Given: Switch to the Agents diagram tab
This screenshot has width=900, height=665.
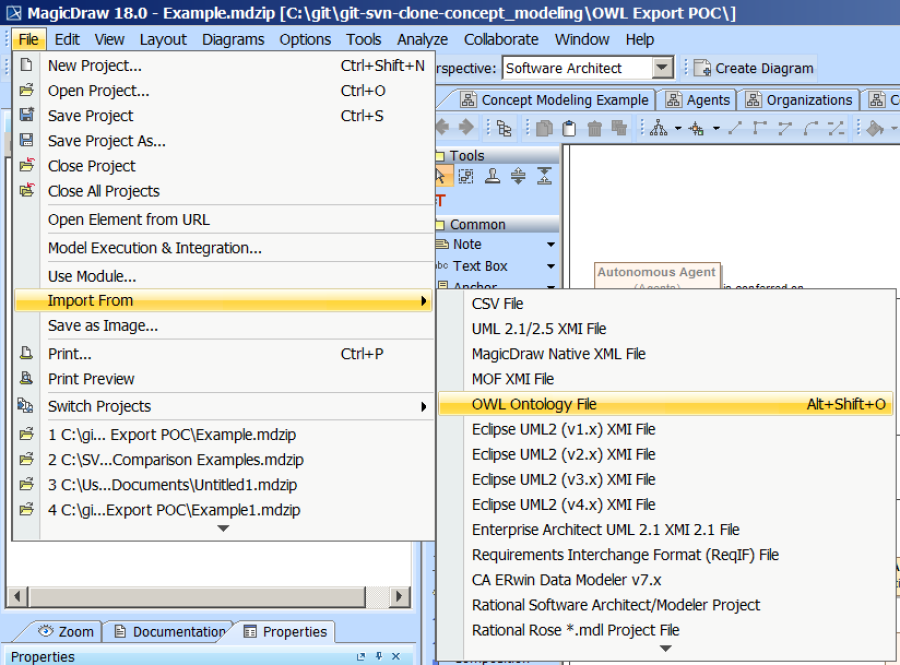Looking at the screenshot, I should click(698, 100).
